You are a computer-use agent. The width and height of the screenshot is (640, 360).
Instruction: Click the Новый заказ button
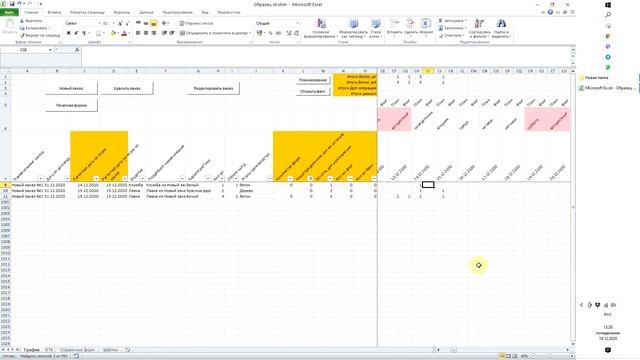tap(71, 88)
